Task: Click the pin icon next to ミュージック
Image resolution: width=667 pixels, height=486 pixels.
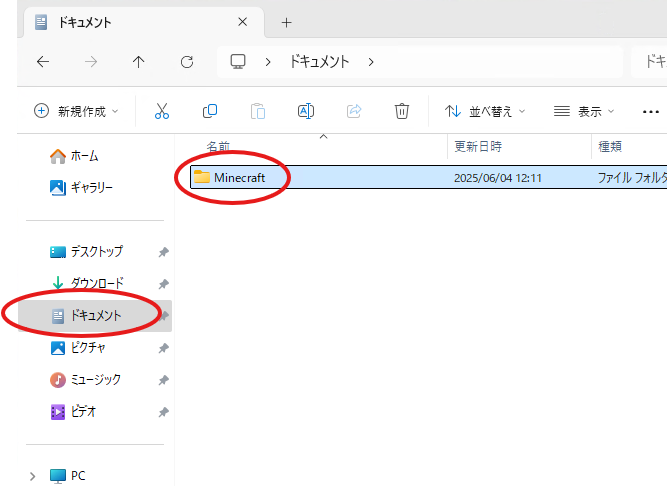Action: pyautogui.click(x=163, y=380)
